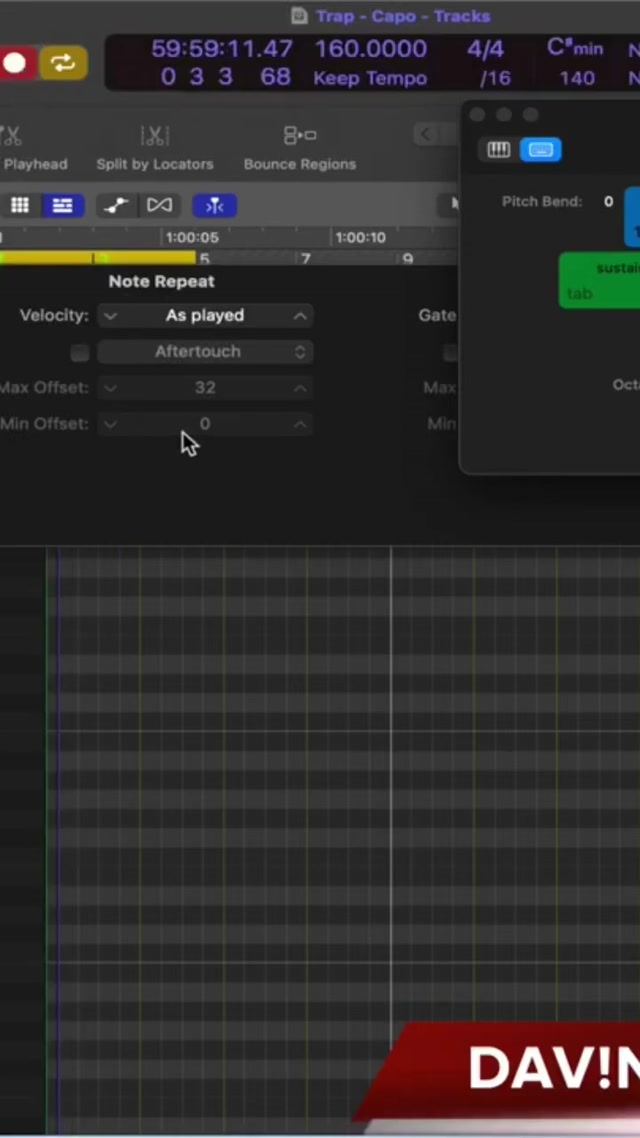Click the 160.0000 tempo value
This screenshot has width=640, height=1138.
coord(370,48)
